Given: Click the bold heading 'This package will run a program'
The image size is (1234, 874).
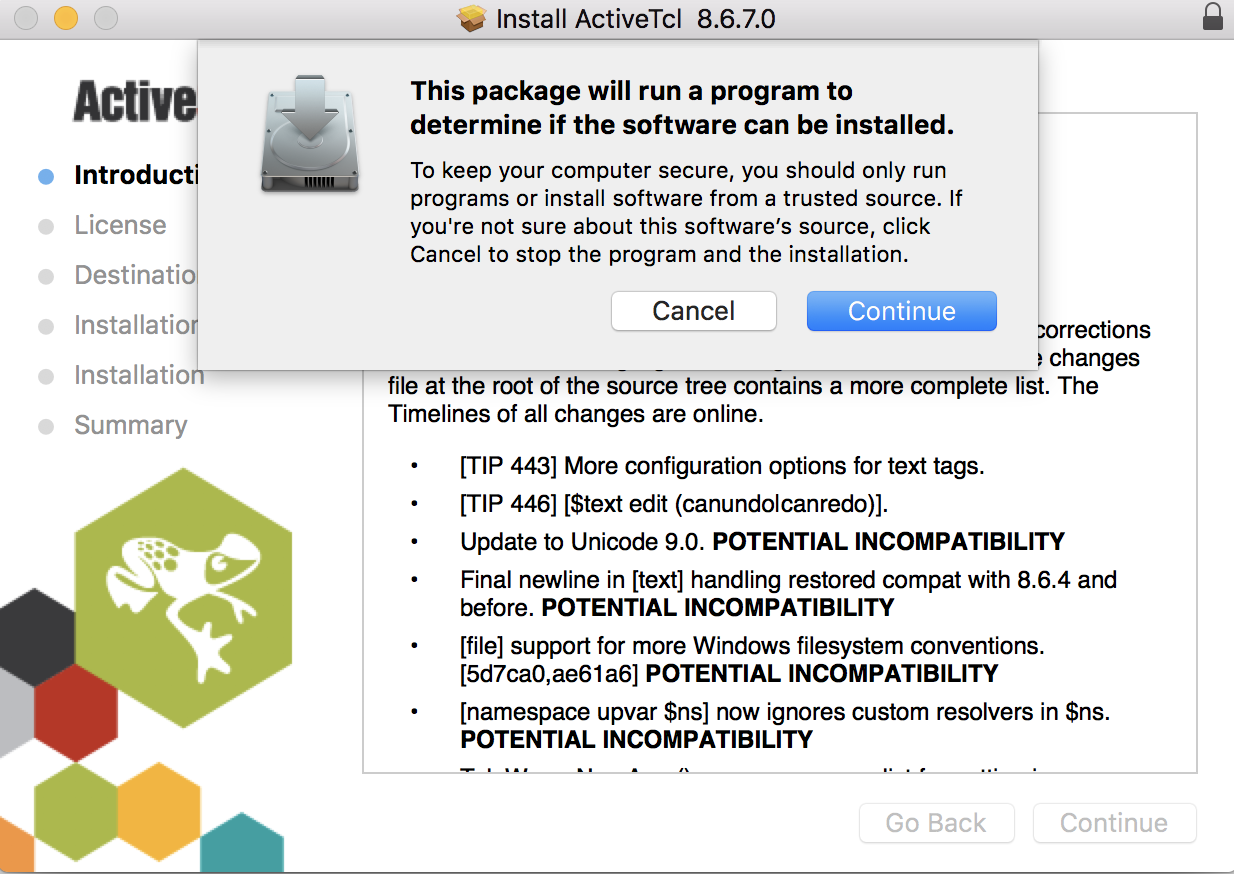Looking at the screenshot, I should [682, 108].
